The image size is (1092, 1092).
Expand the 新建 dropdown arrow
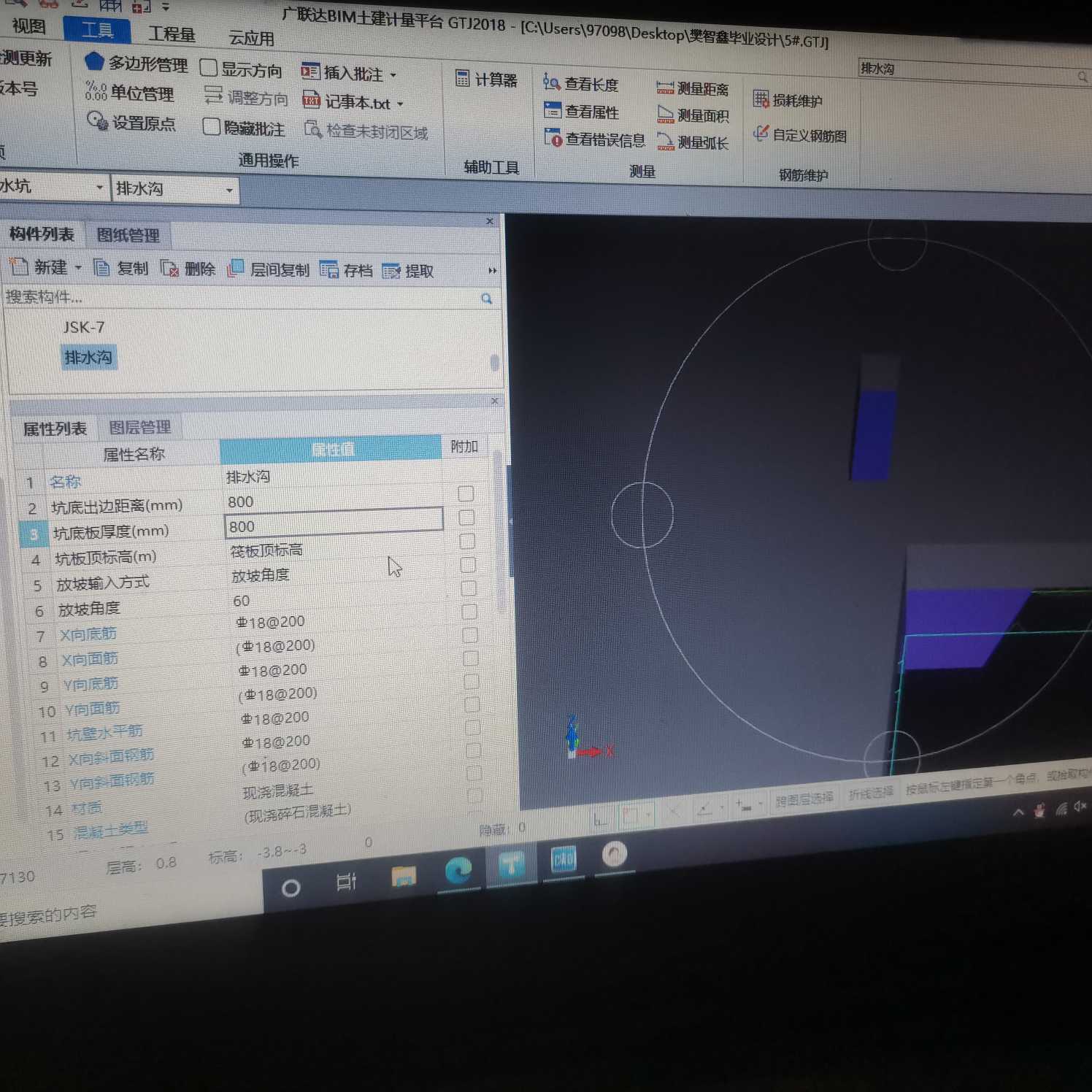[x=78, y=268]
